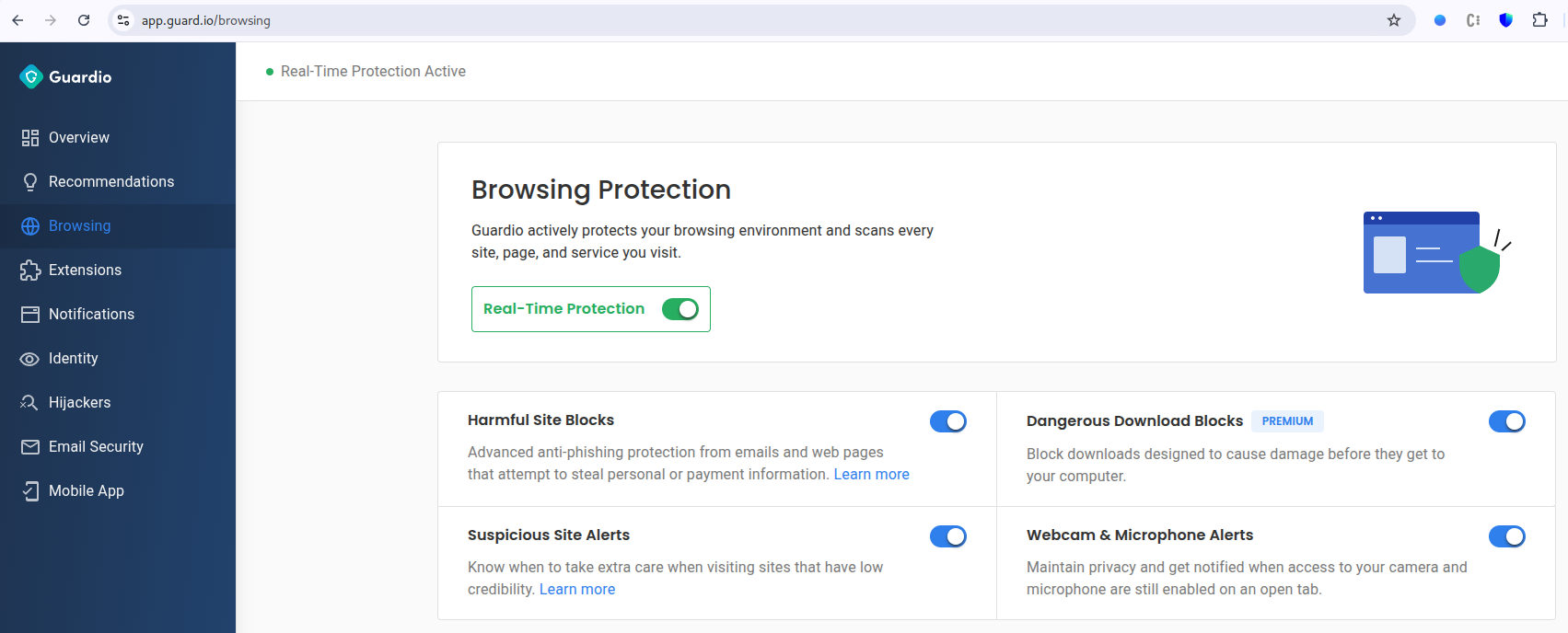Screen dimensions: 1568x633
Task: Click the Guardio brand name
Action: [x=80, y=77]
